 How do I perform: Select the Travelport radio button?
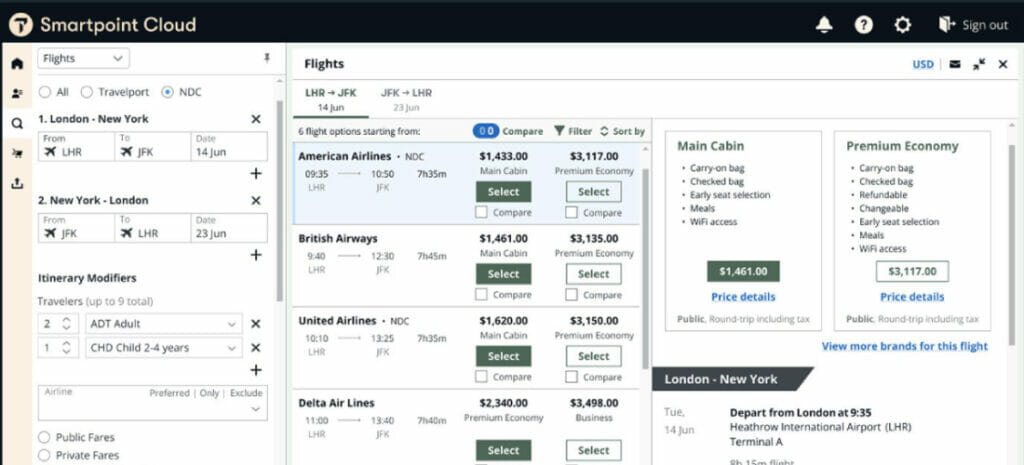(x=86, y=92)
